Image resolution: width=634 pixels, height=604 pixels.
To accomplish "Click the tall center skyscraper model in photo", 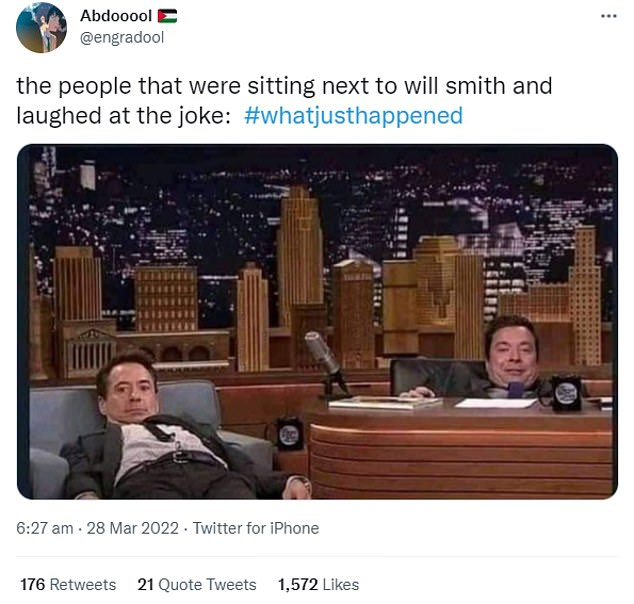I will [x=299, y=250].
